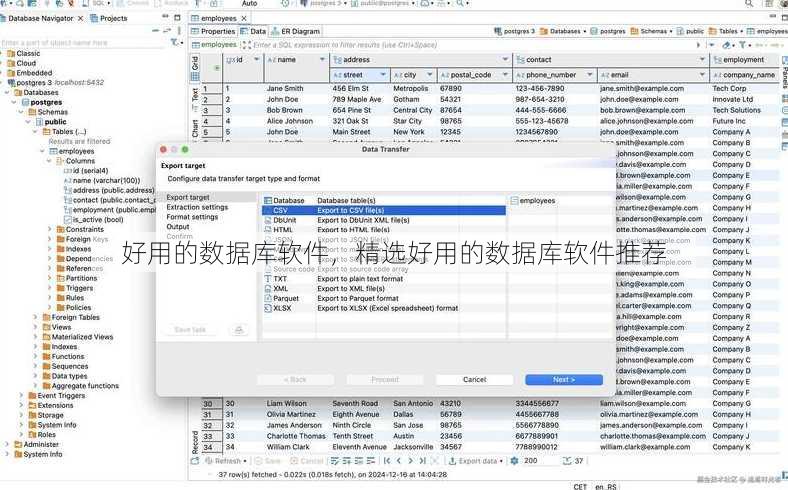Select Functions node in navigator

[x=63, y=356]
